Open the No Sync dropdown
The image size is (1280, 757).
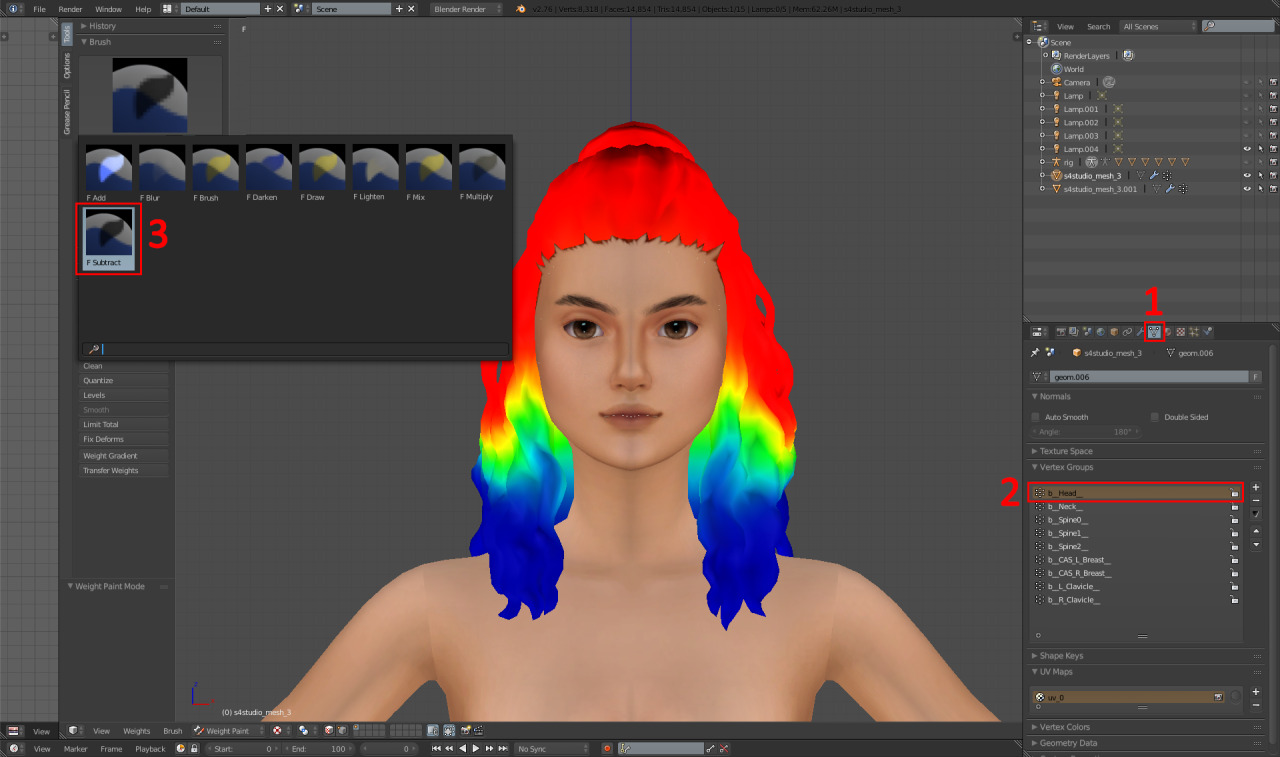[553, 748]
